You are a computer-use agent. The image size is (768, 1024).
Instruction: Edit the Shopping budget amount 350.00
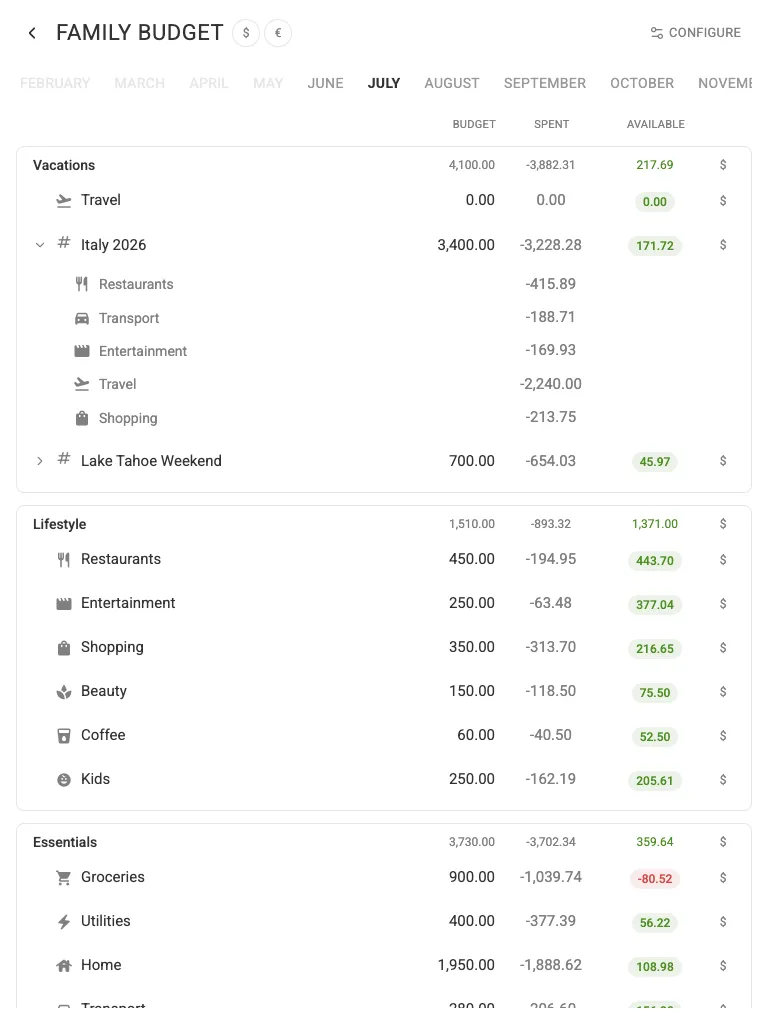(472, 647)
